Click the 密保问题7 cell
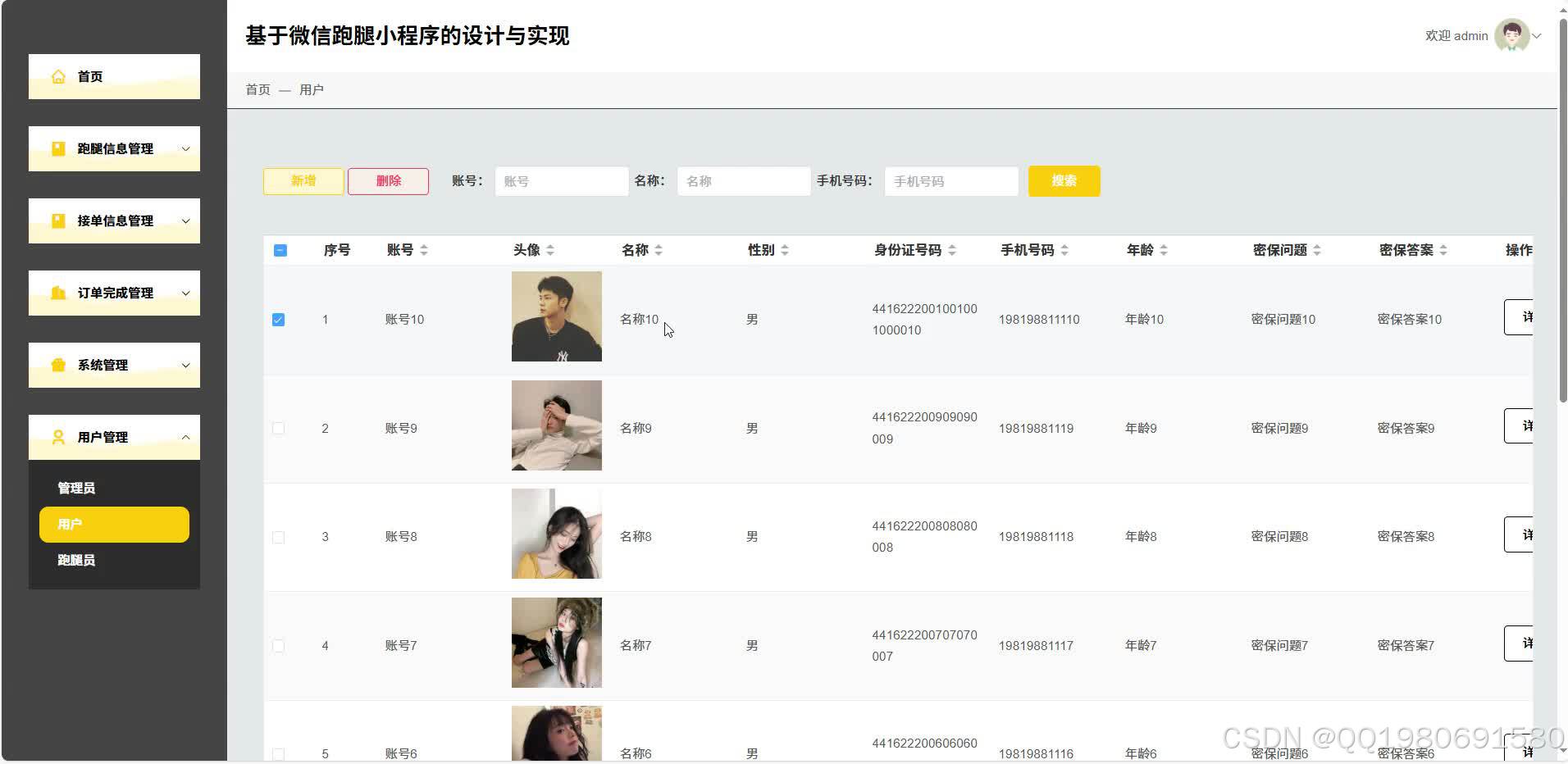Screen dimensions: 1568x764 [1279, 646]
